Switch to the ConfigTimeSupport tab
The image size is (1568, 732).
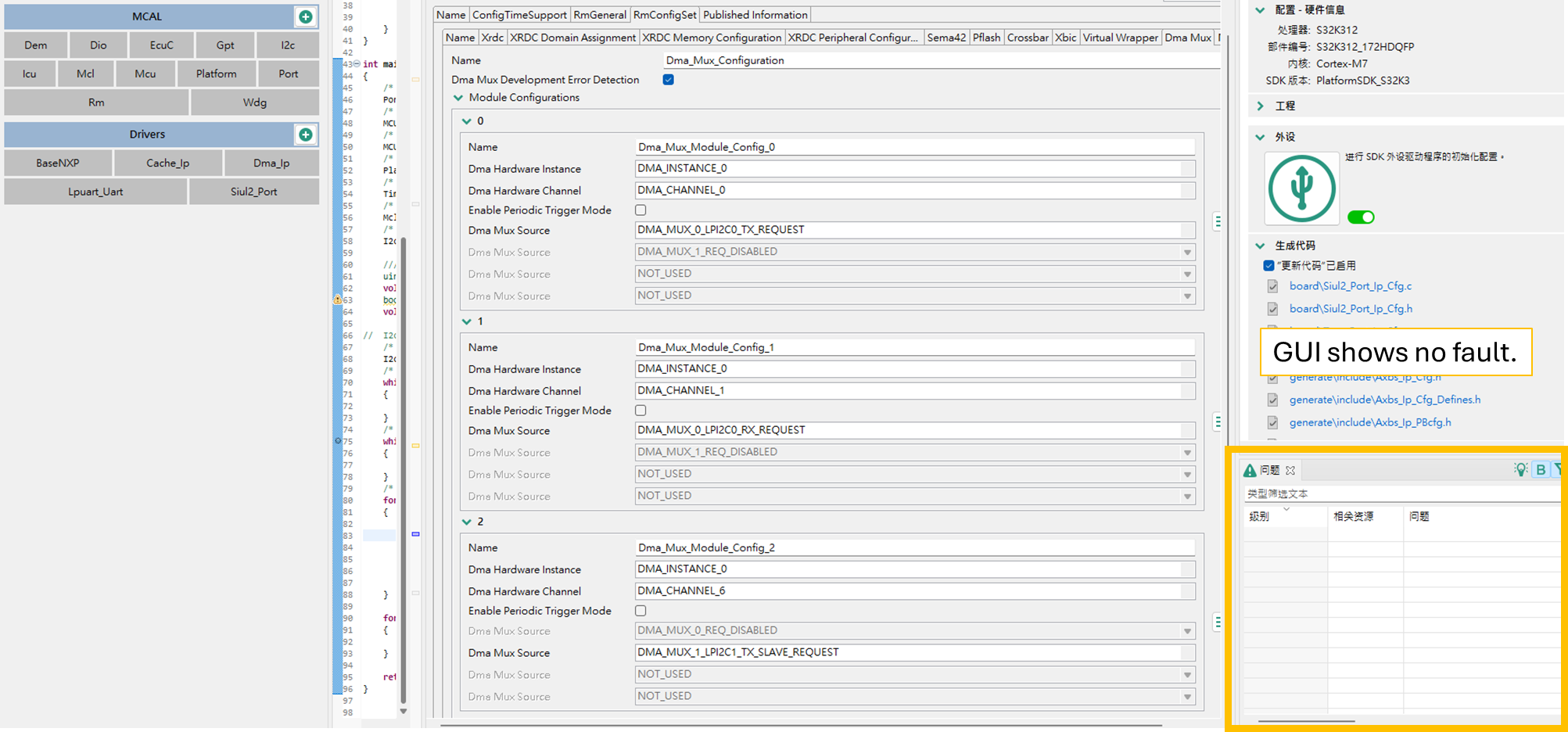point(519,15)
